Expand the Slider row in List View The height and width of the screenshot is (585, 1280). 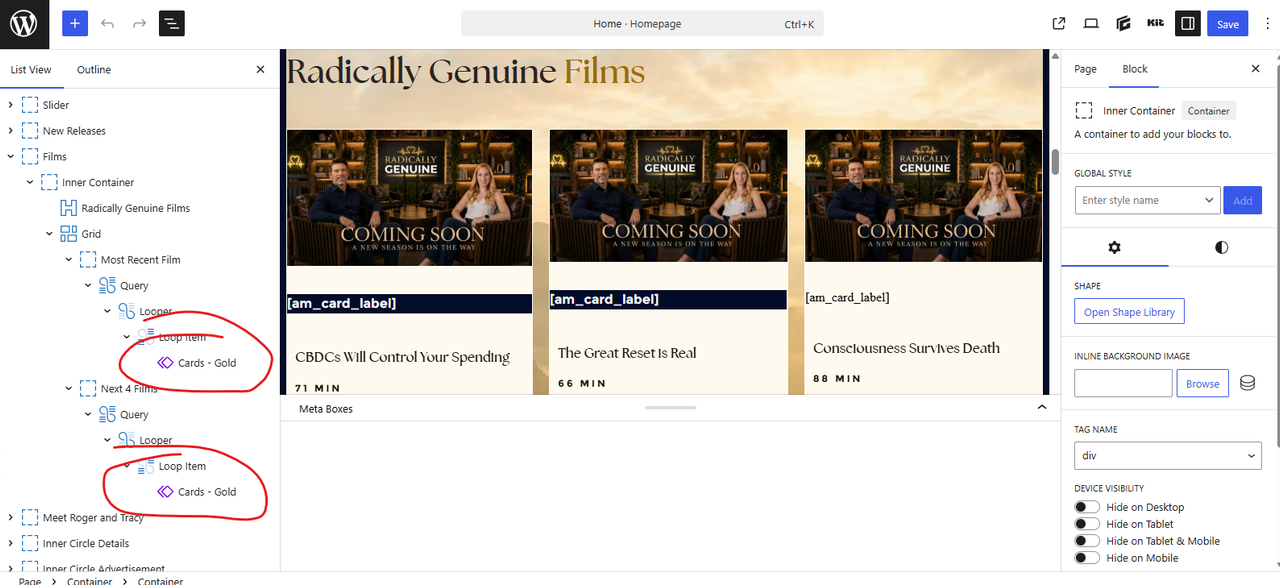pyautogui.click(x=11, y=105)
